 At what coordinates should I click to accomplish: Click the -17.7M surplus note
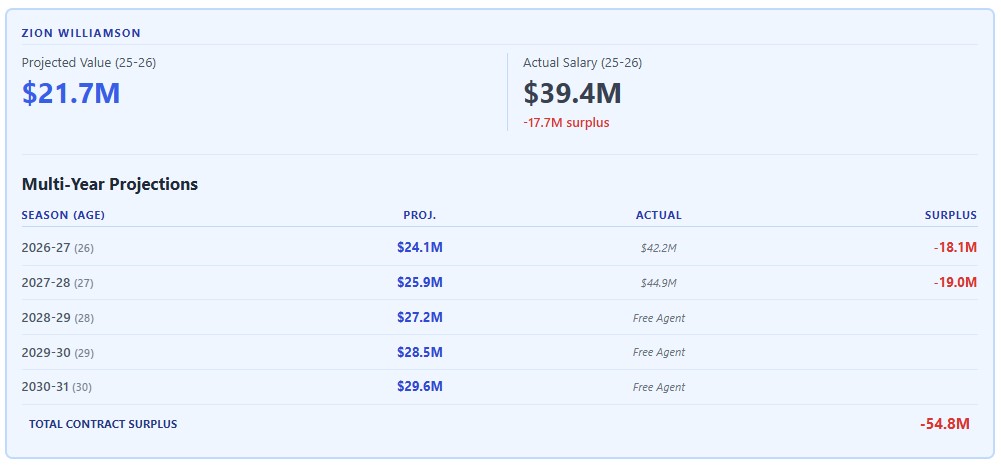tap(566, 123)
